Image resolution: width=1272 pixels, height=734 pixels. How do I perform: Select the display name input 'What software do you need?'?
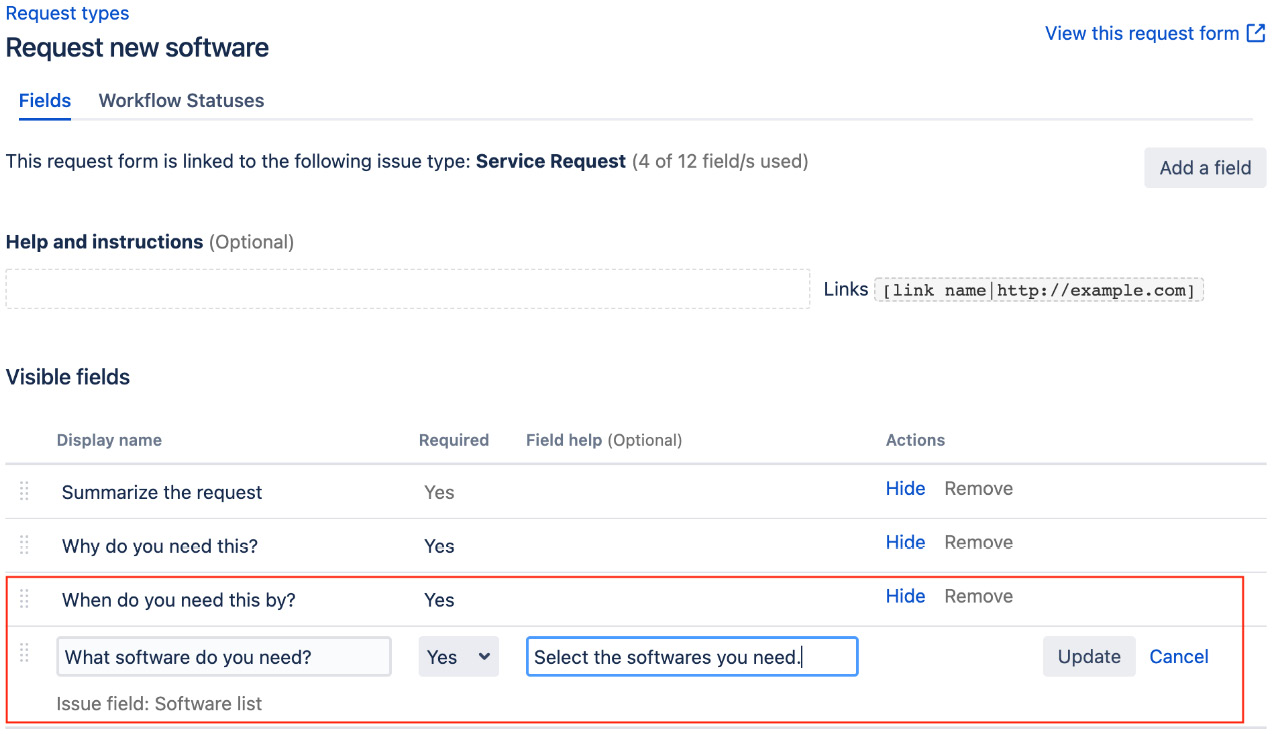click(x=223, y=656)
